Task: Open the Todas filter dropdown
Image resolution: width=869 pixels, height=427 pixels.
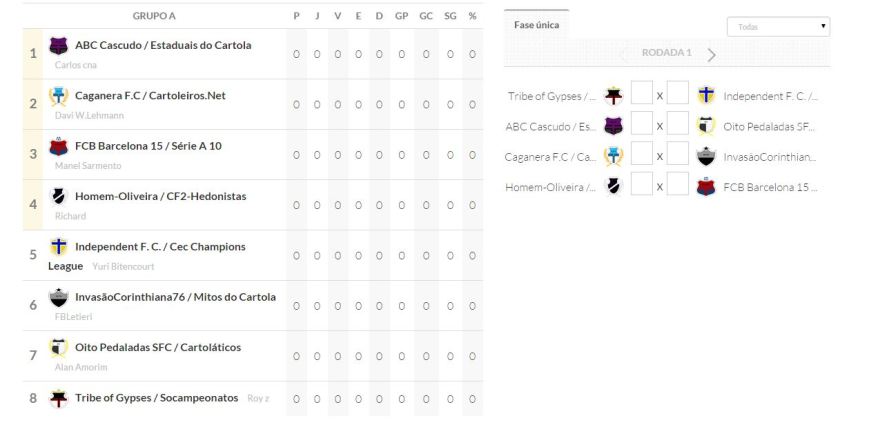Action: point(778,27)
